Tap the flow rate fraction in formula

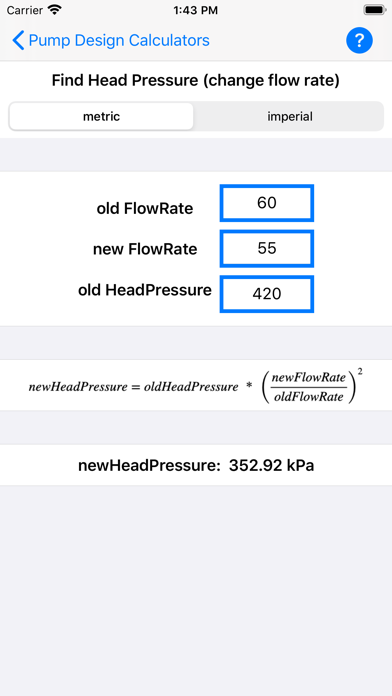coord(309,387)
